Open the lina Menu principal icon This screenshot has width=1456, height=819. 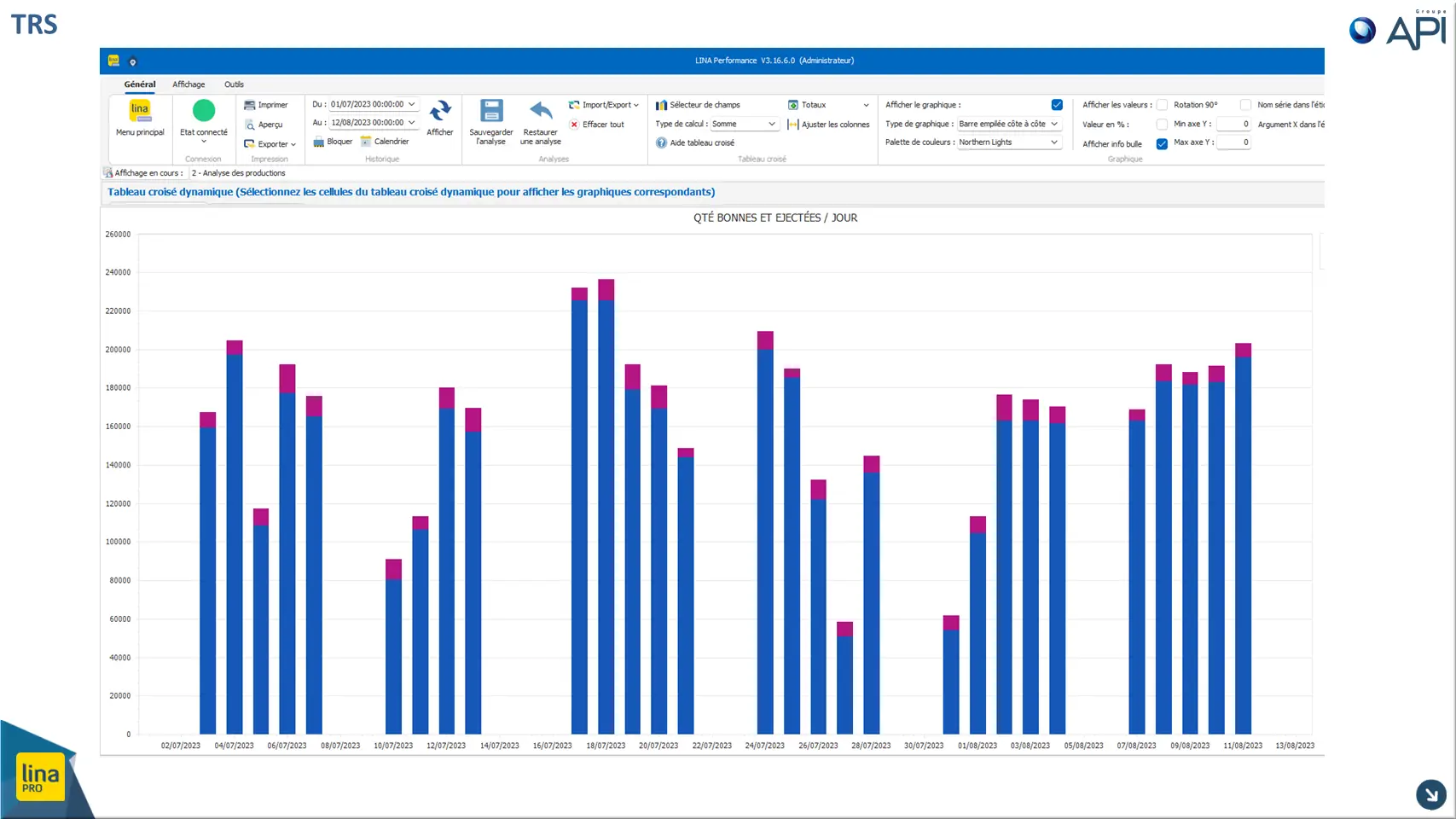pos(140,111)
